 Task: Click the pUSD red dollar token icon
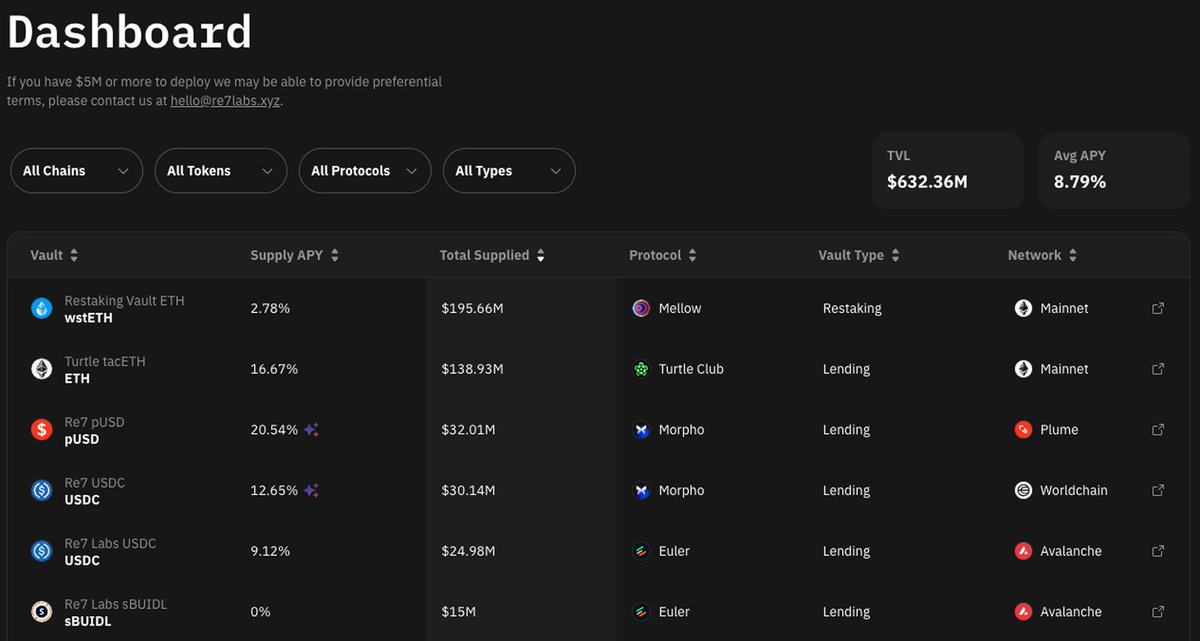[x=41, y=430]
